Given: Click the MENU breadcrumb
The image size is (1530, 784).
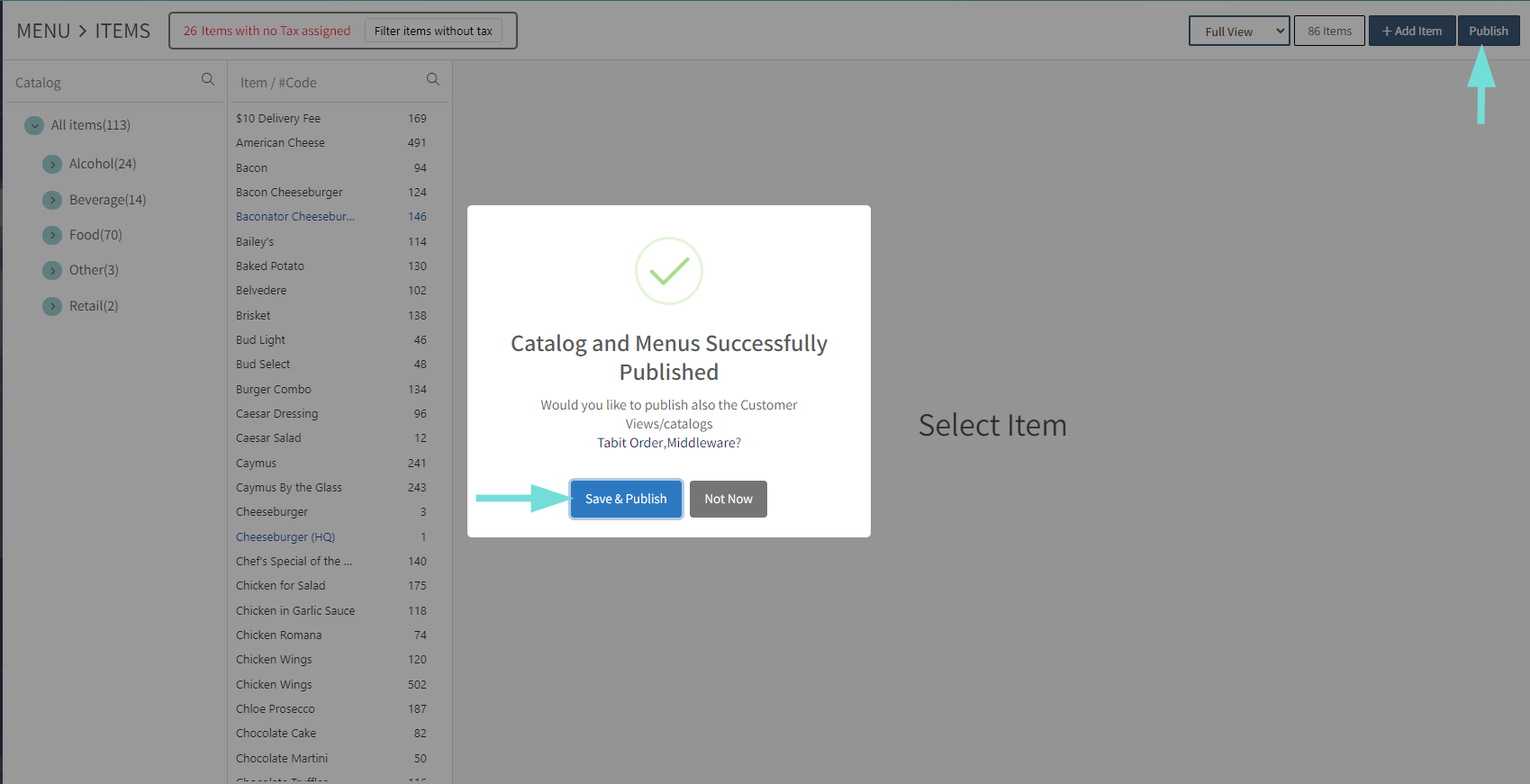Looking at the screenshot, I should pyautogui.click(x=43, y=31).
